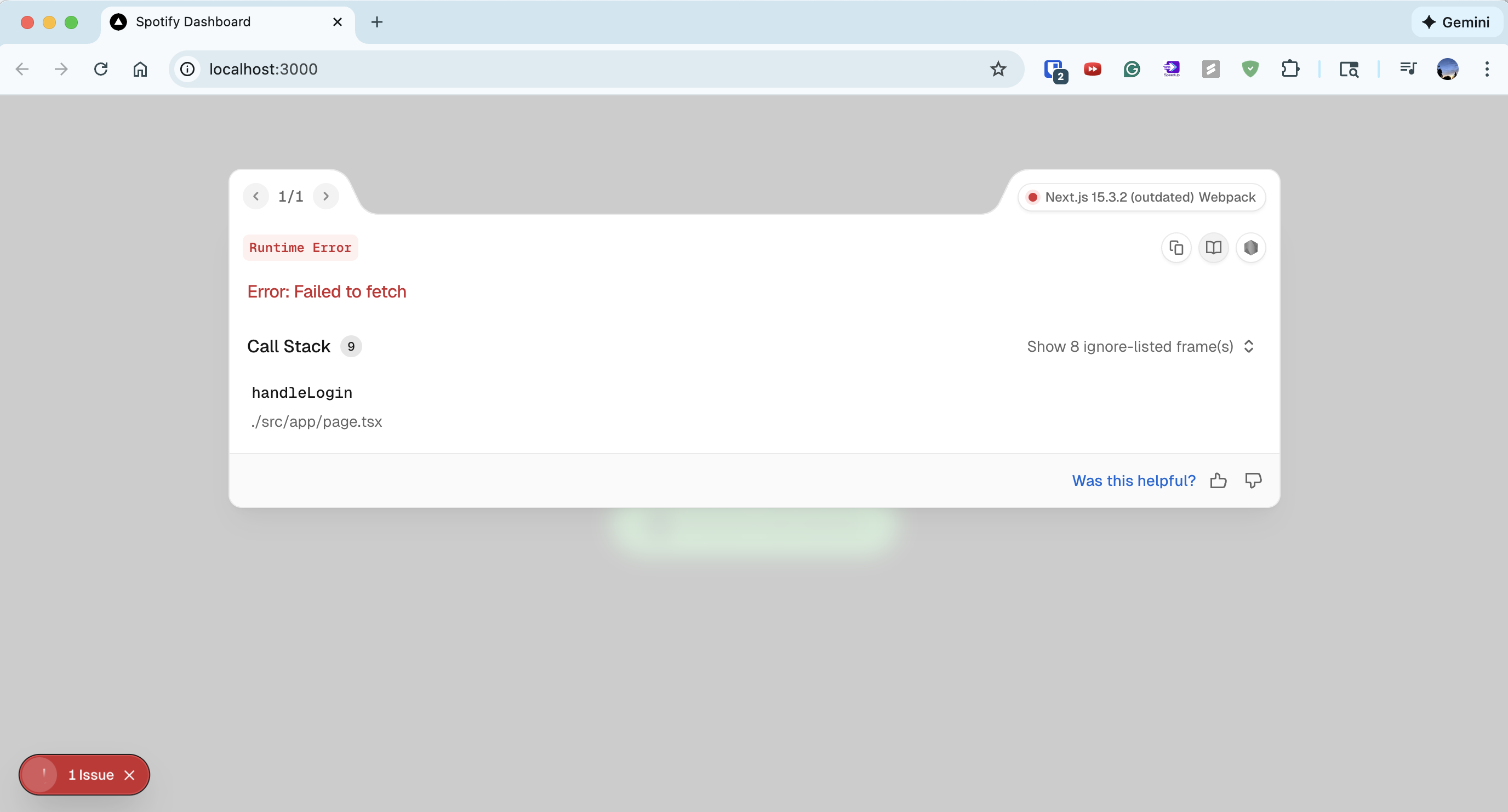Open the browser extensions puzzle icon
The image size is (1508, 812).
click(1291, 69)
